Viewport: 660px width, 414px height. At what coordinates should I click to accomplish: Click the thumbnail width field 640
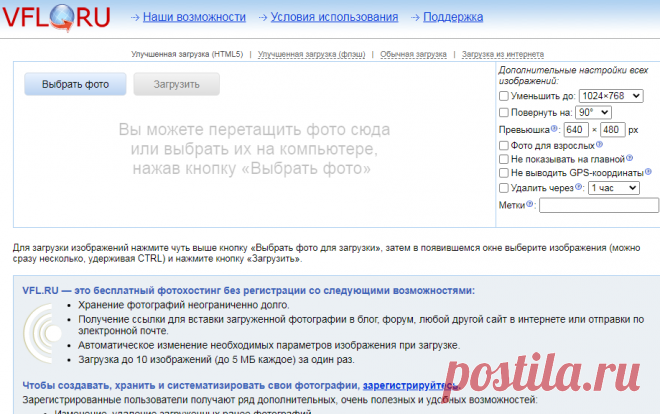576,130
